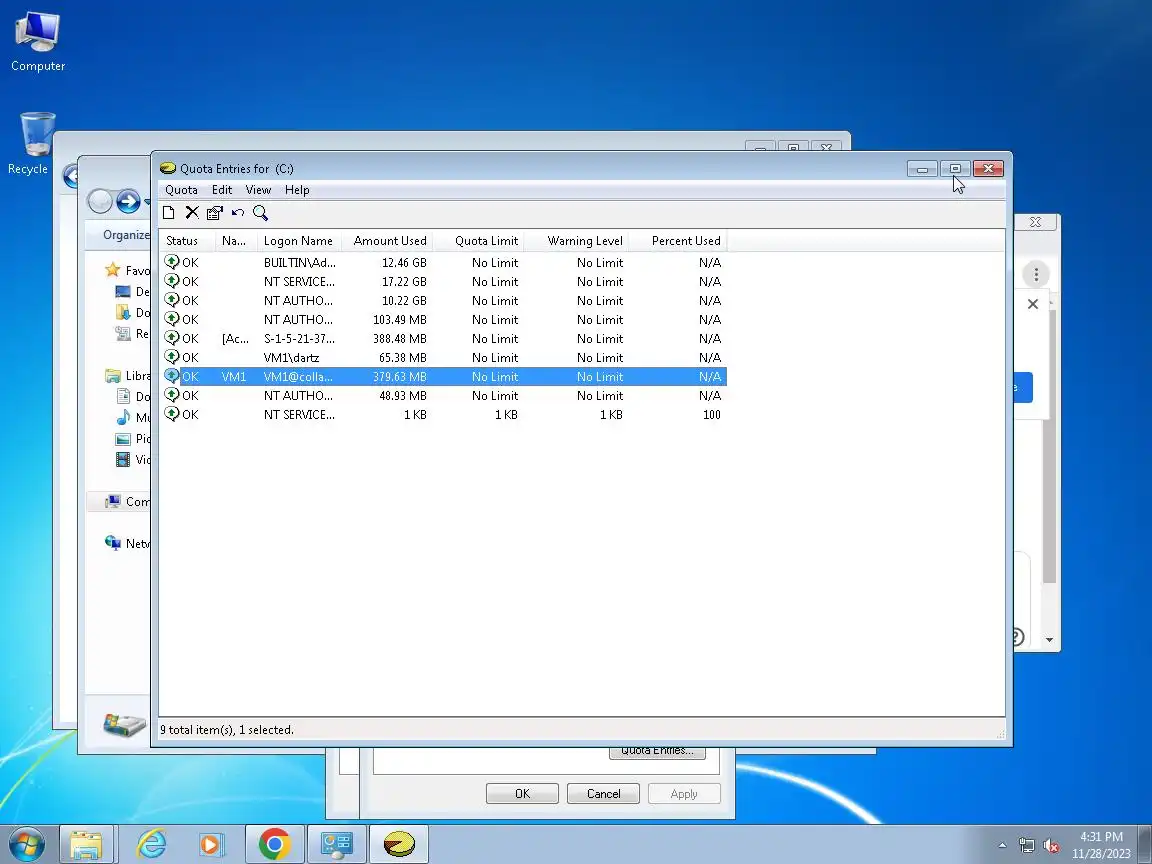Close the panel with the X in right window
This screenshot has height=864, width=1152.
point(1032,303)
